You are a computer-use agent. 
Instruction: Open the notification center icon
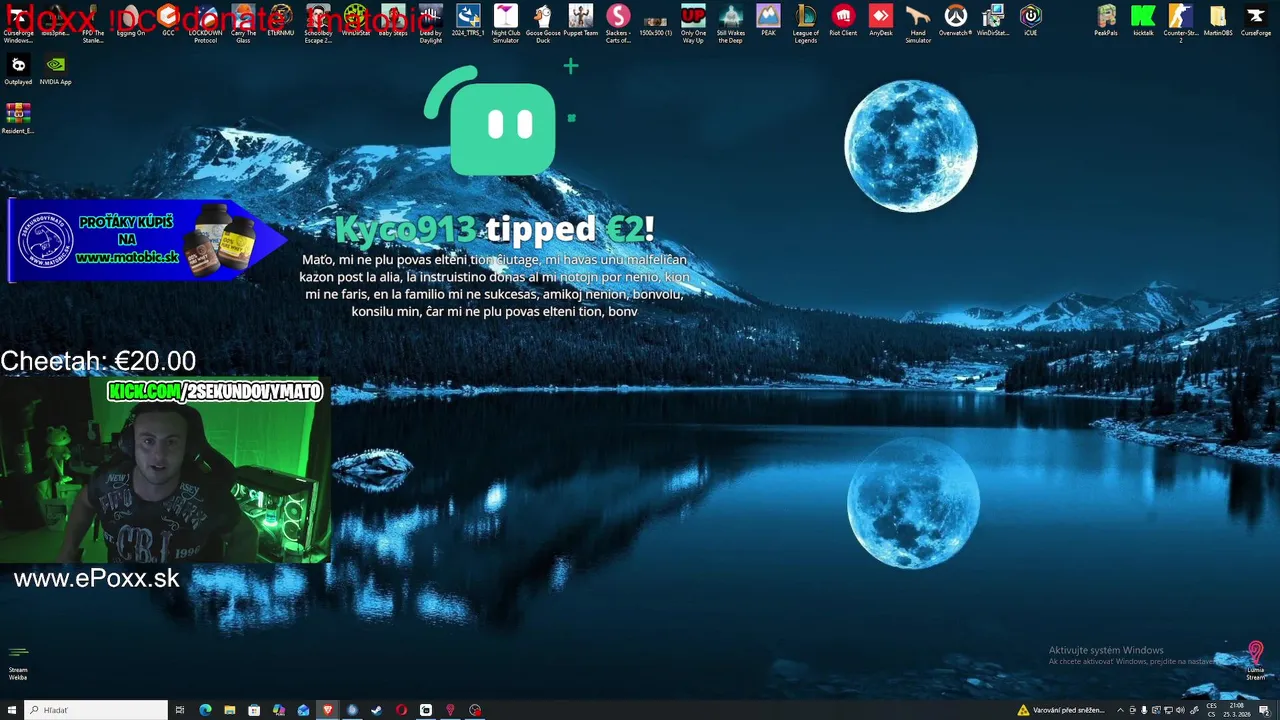point(1264,710)
